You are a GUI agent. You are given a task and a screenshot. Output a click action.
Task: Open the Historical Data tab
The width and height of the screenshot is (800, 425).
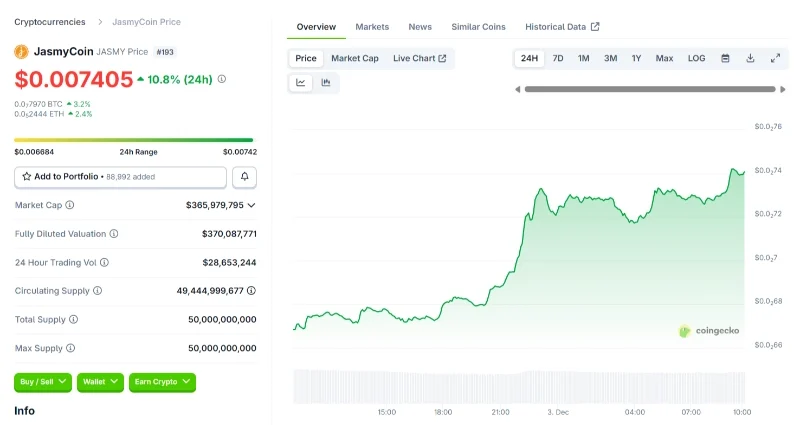coord(562,27)
